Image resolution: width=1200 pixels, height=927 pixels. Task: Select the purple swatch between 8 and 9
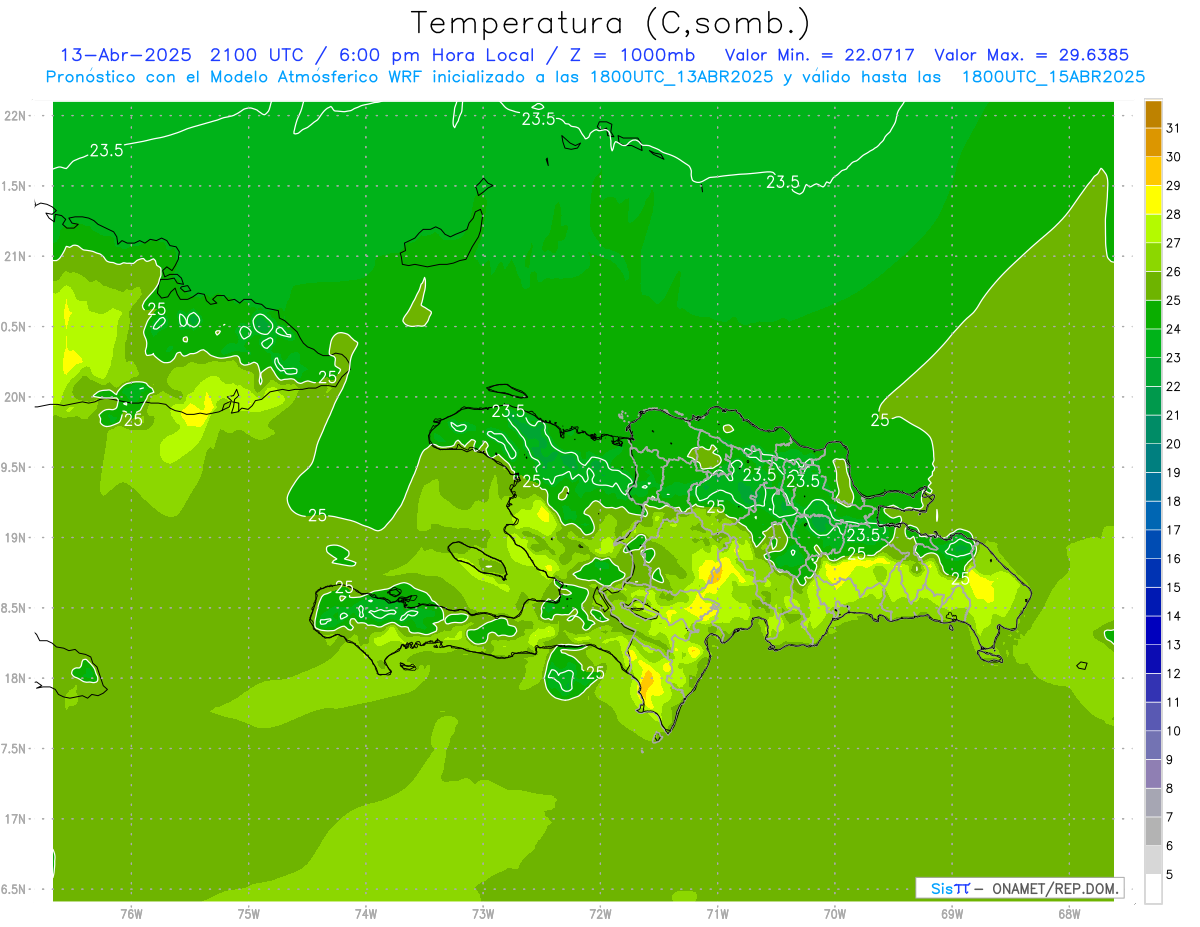click(1153, 775)
